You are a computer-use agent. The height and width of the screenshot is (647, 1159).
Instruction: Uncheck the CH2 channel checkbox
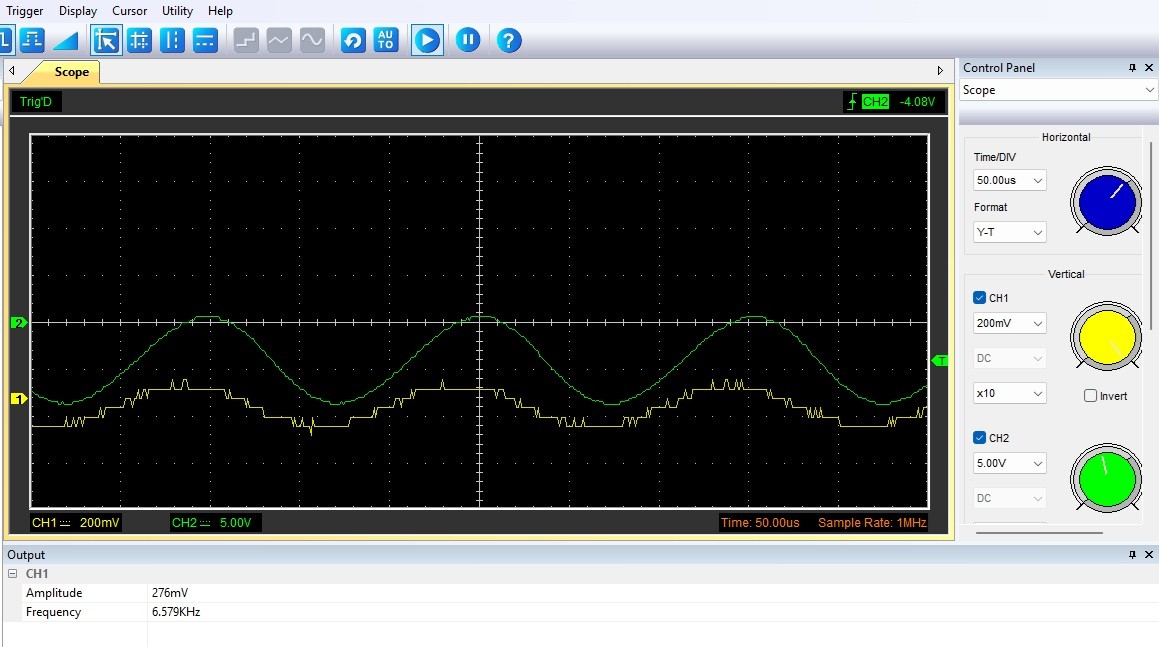[x=979, y=437]
